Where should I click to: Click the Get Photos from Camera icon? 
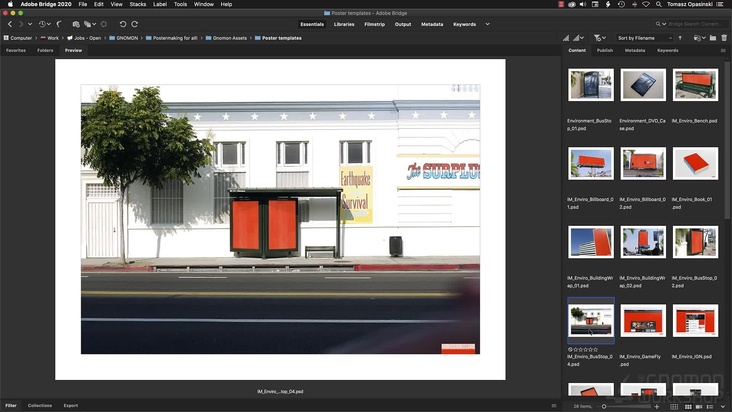[x=75, y=23]
